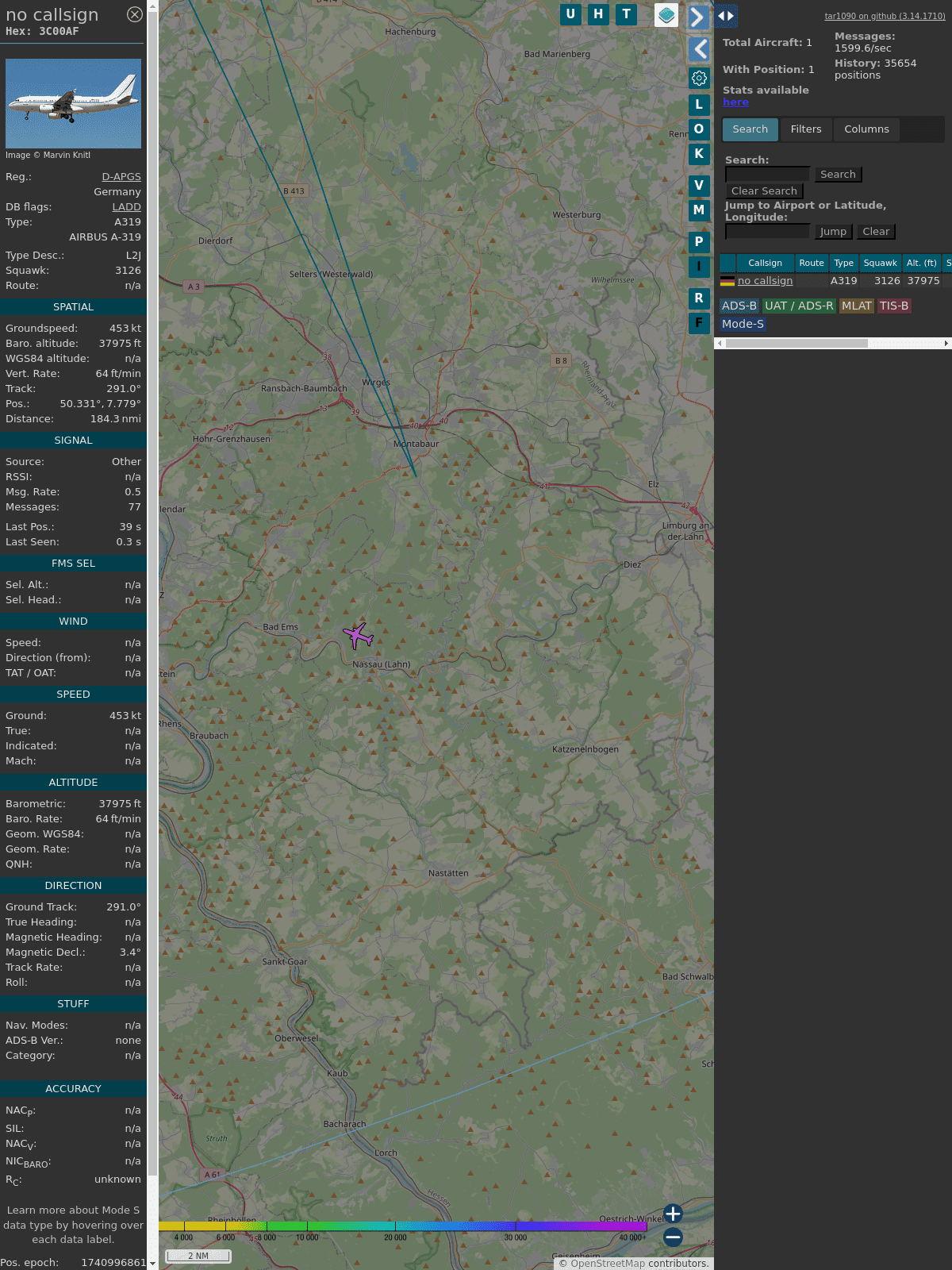Sort table by Alt. (ft) column

[x=922, y=264]
